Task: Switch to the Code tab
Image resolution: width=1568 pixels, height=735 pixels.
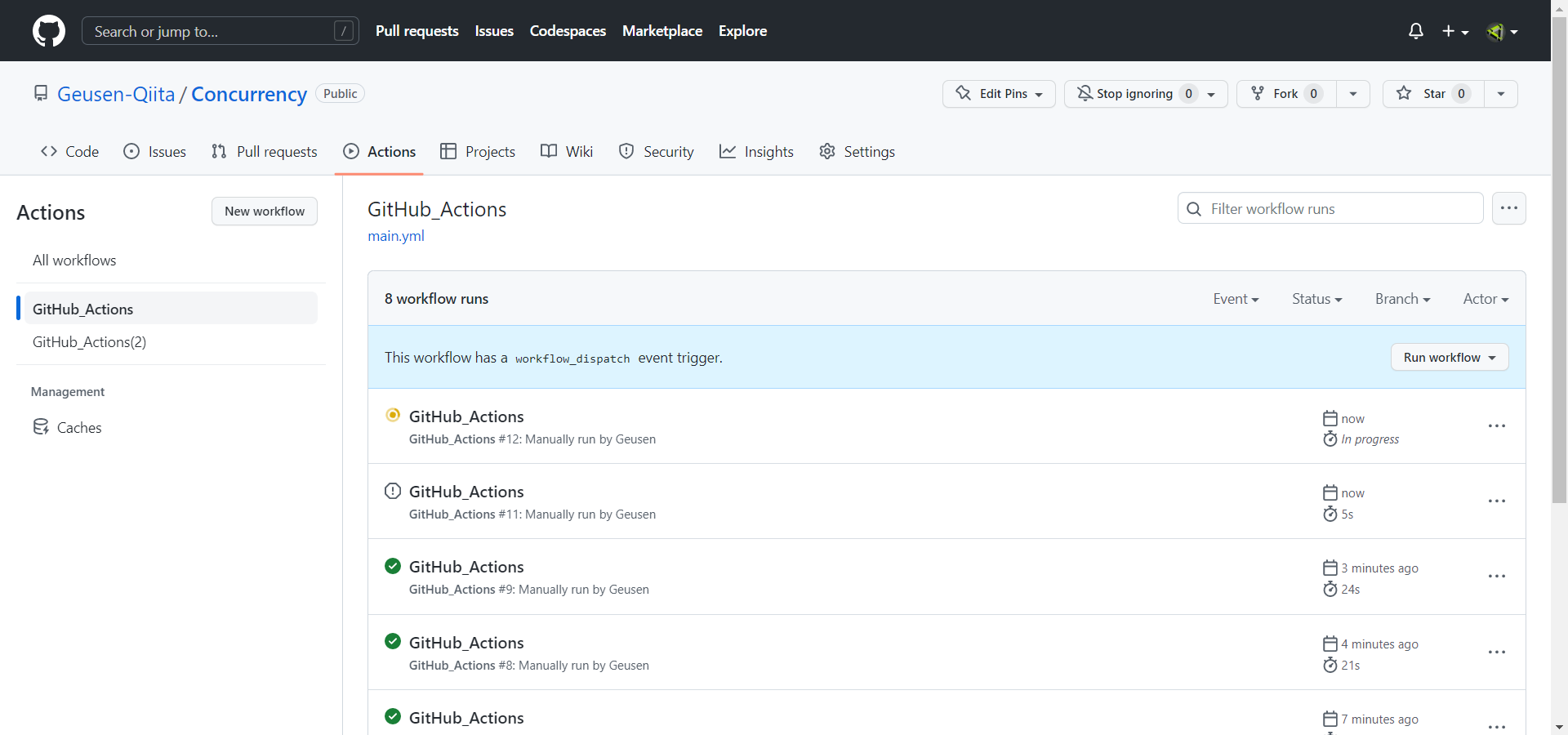Action: pos(70,151)
